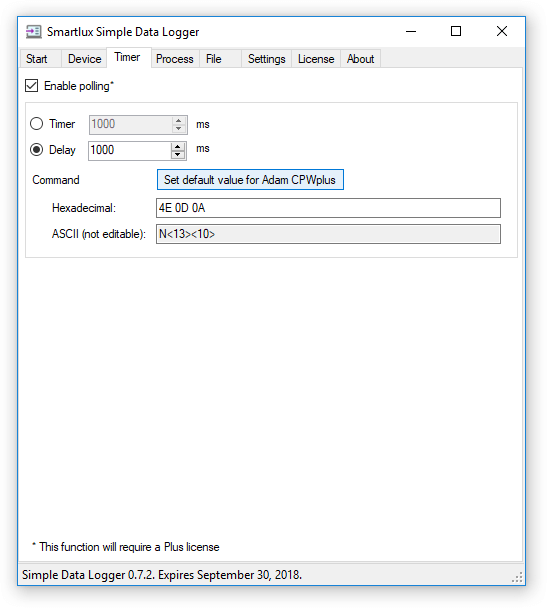This screenshot has height=608, width=547.
Task: Decrease the Delay value with down arrow
Action: (x=178, y=154)
